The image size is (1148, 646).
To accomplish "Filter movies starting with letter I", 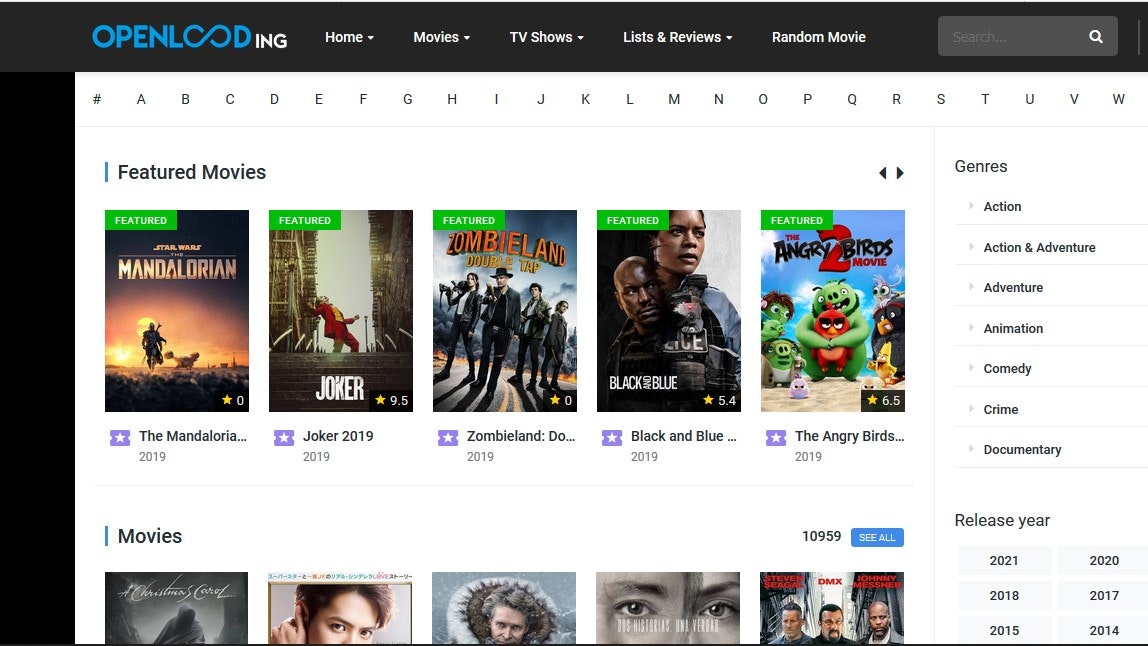I will click(x=496, y=99).
